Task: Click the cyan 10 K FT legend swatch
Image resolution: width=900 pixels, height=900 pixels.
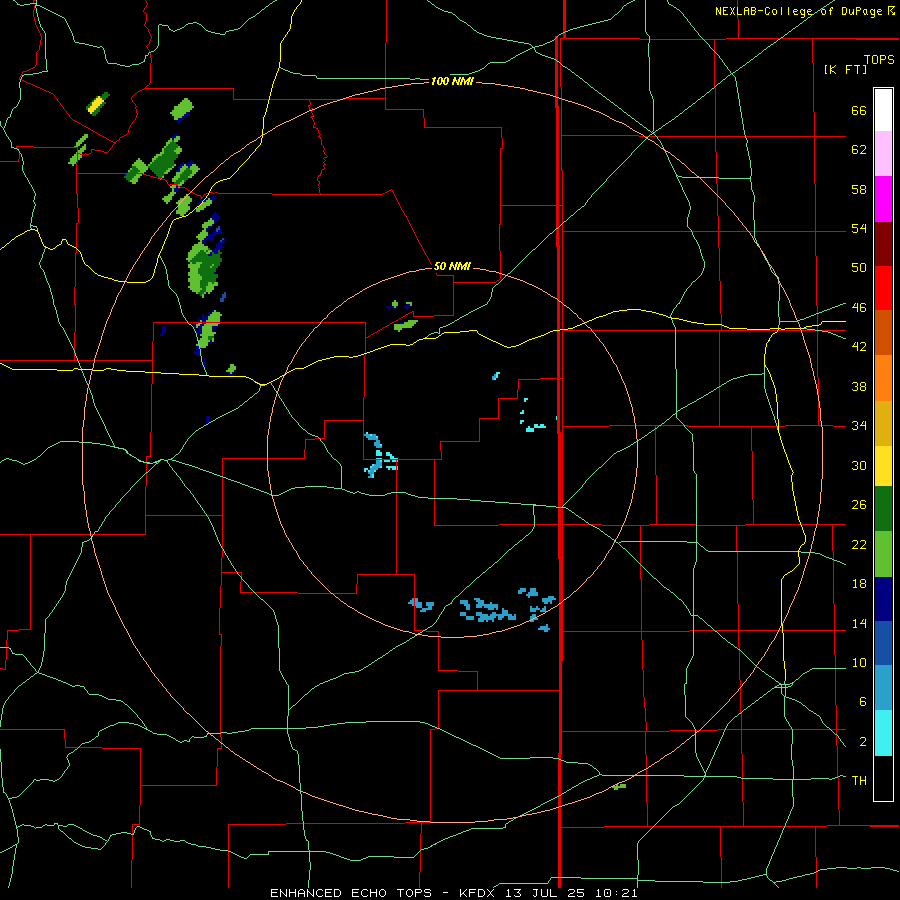Action: point(883,733)
